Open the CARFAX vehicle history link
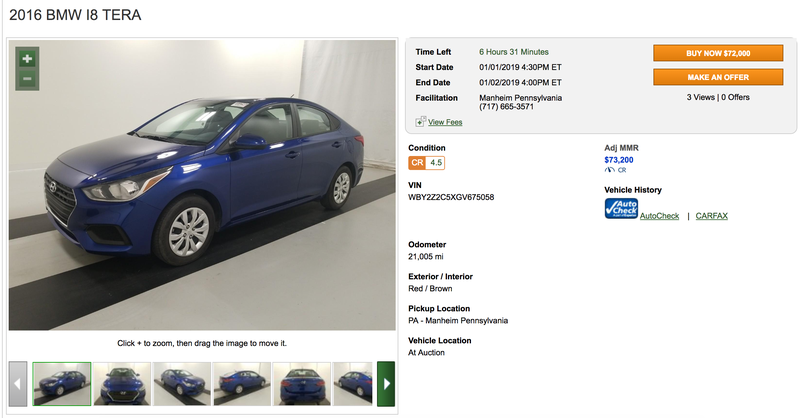The width and height of the screenshot is (800, 418). 711,216
